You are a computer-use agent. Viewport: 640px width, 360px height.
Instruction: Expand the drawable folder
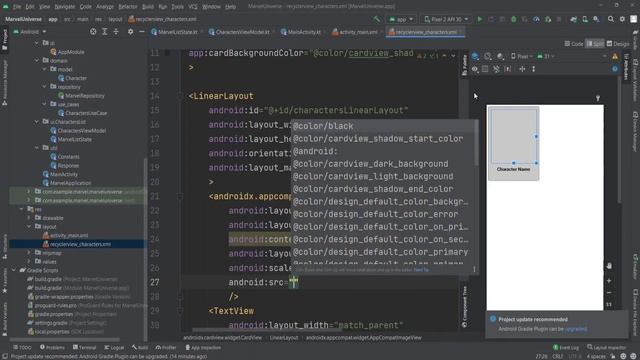click(29, 218)
